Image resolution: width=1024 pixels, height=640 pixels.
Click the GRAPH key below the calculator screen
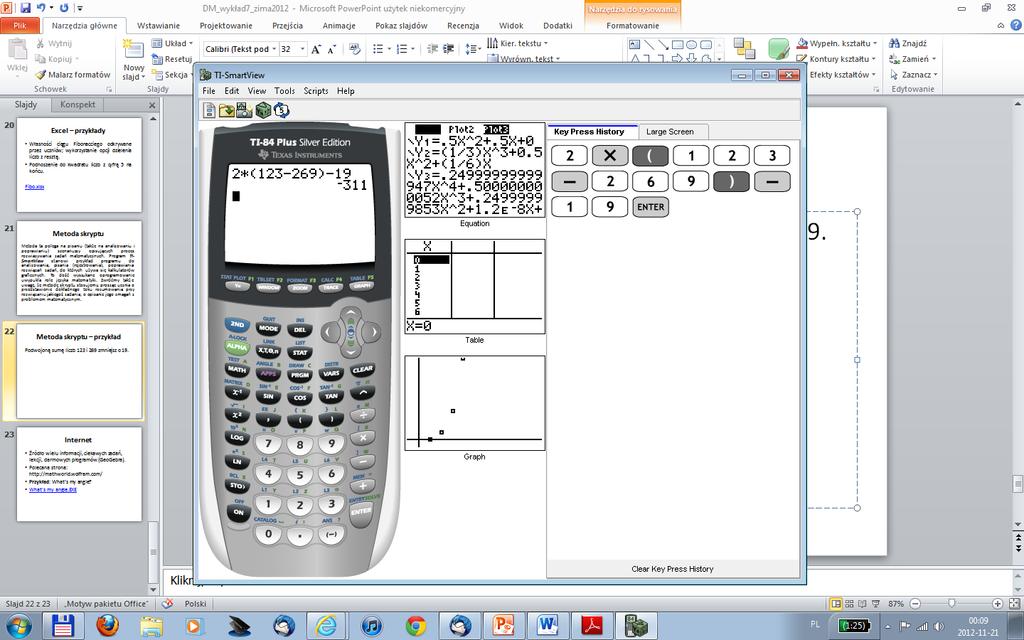click(x=361, y=285)
